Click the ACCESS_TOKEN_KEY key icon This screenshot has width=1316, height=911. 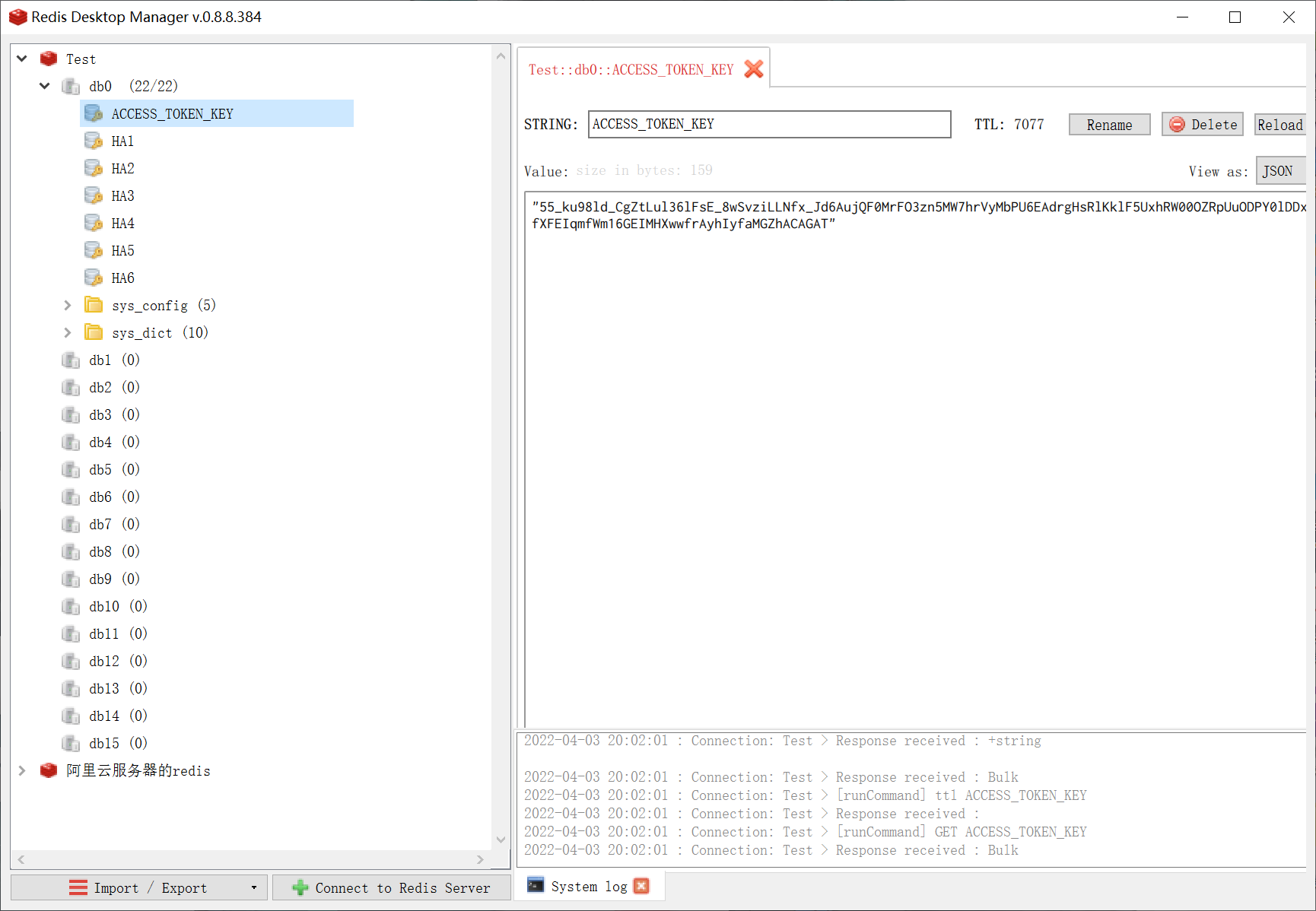94,113
